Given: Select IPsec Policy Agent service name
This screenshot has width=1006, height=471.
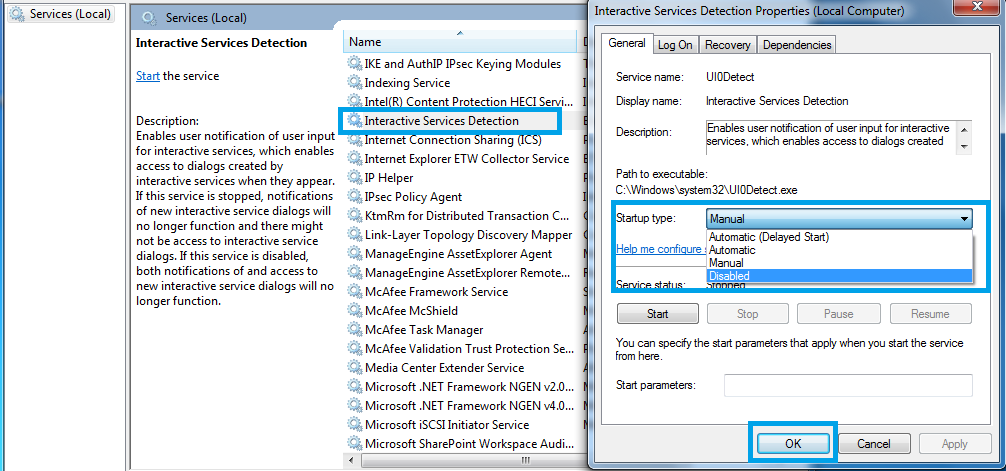Looking at the screenshot, I should point(413,196).
